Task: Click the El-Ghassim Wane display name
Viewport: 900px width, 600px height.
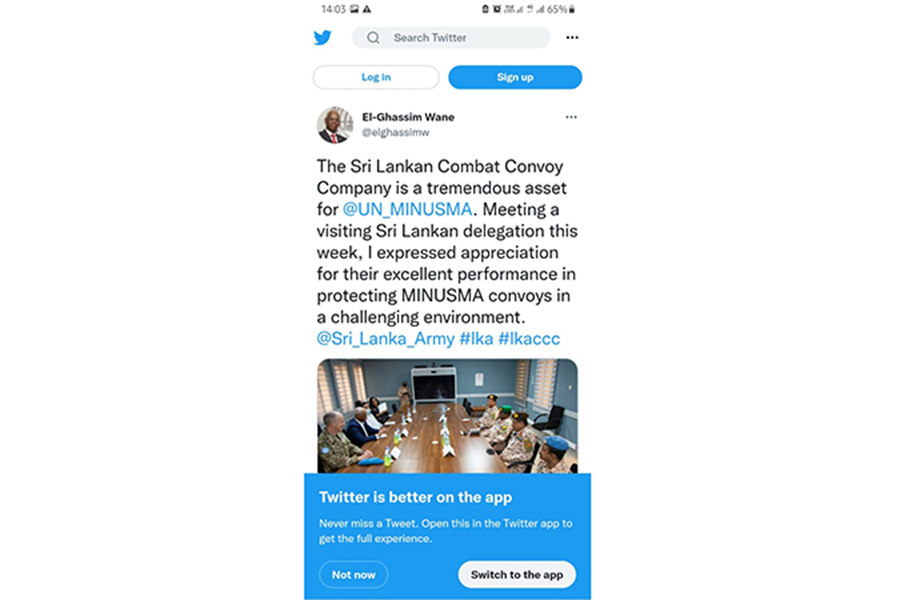Action: coord(408,117)
